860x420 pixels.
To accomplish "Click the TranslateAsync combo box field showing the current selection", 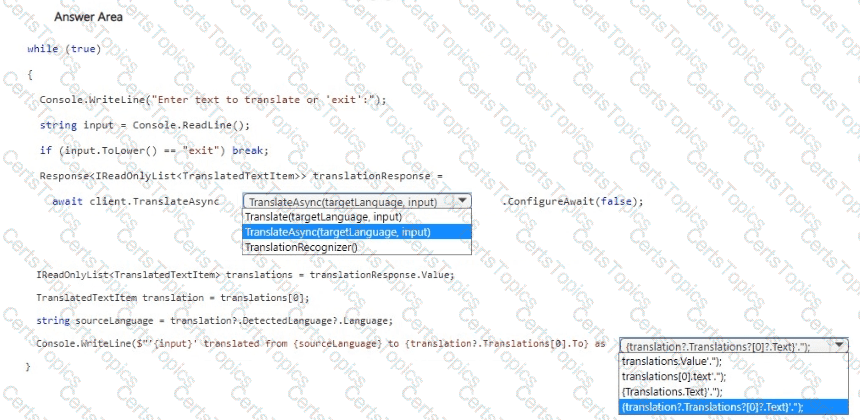I will [346, 201].
